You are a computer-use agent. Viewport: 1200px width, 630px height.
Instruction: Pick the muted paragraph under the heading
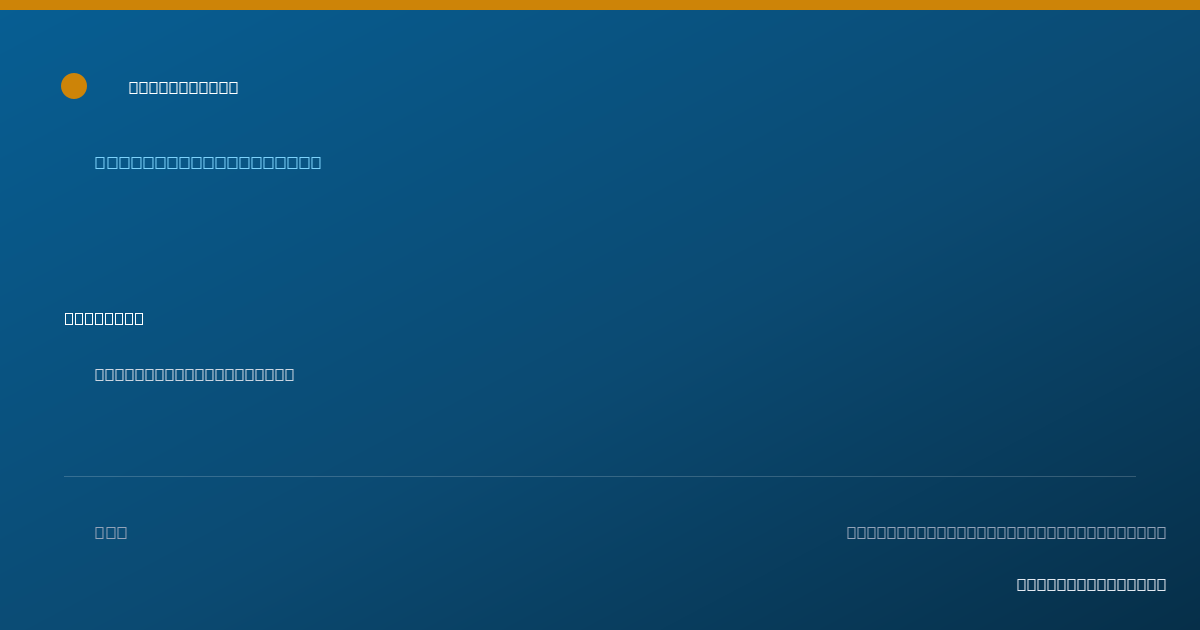tap(195, 375)
